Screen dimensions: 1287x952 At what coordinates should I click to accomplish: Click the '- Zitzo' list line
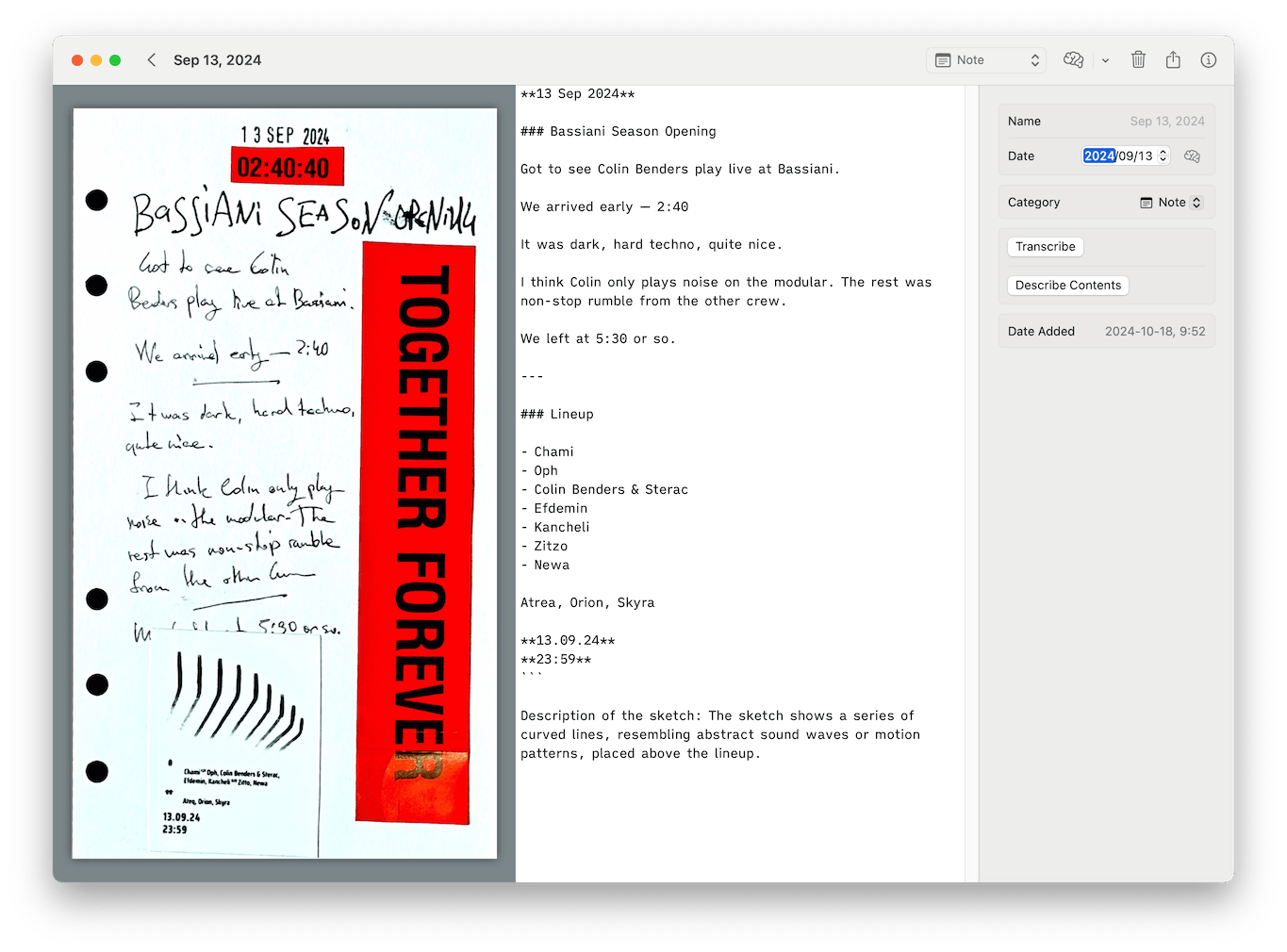point(544,547)
